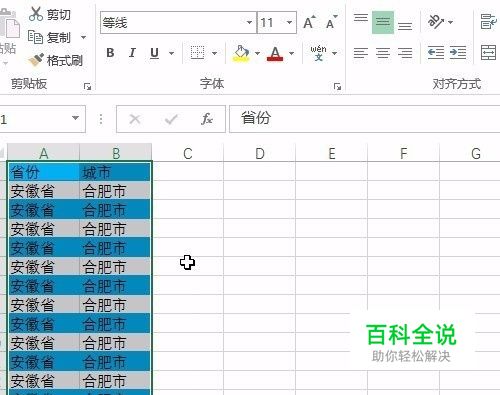This screenshot has height=395, width=500.
Task: Apply red font color A
Action: [275, 53]
